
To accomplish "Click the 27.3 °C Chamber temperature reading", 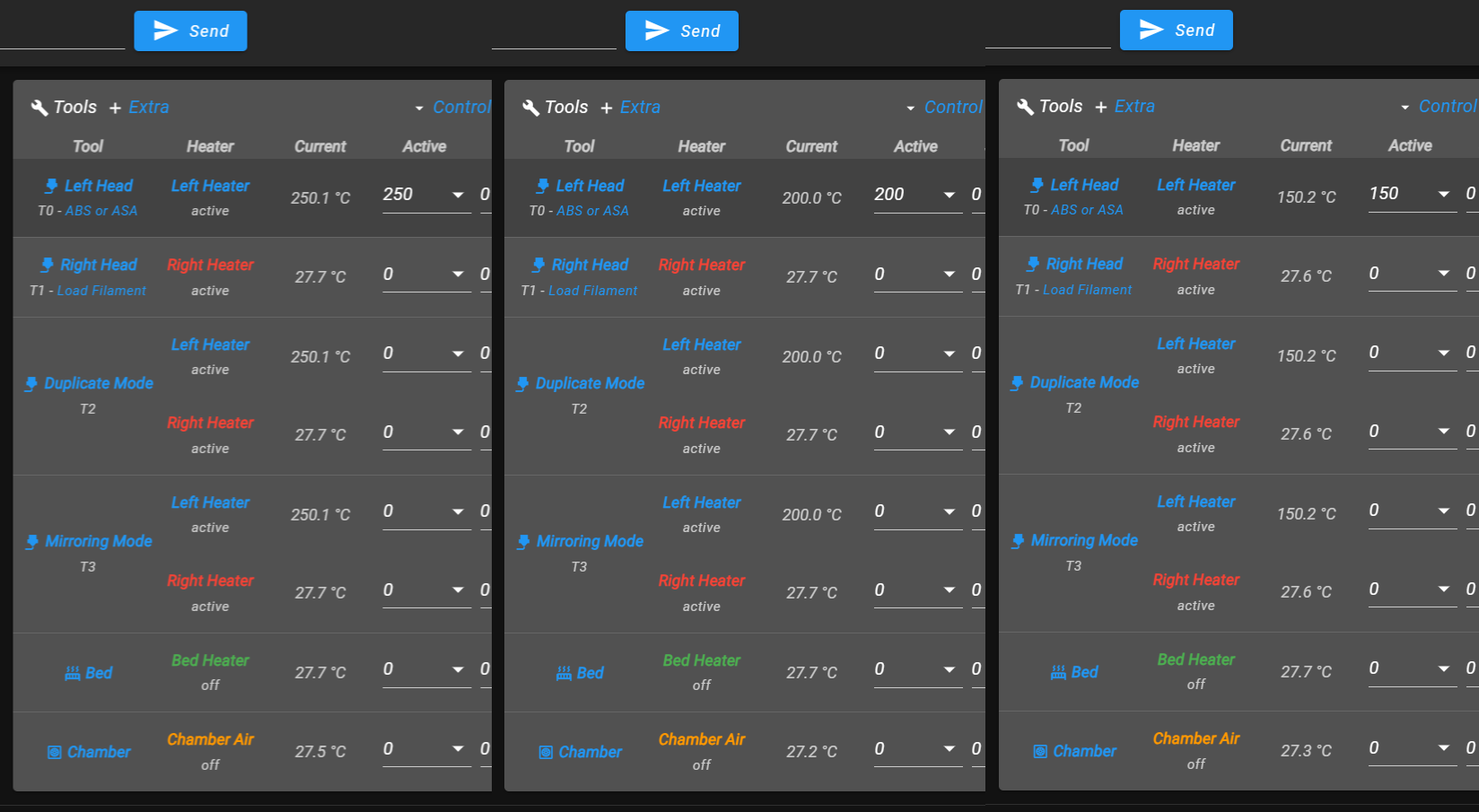I will pyautogui.click(x=1306, y=751).
